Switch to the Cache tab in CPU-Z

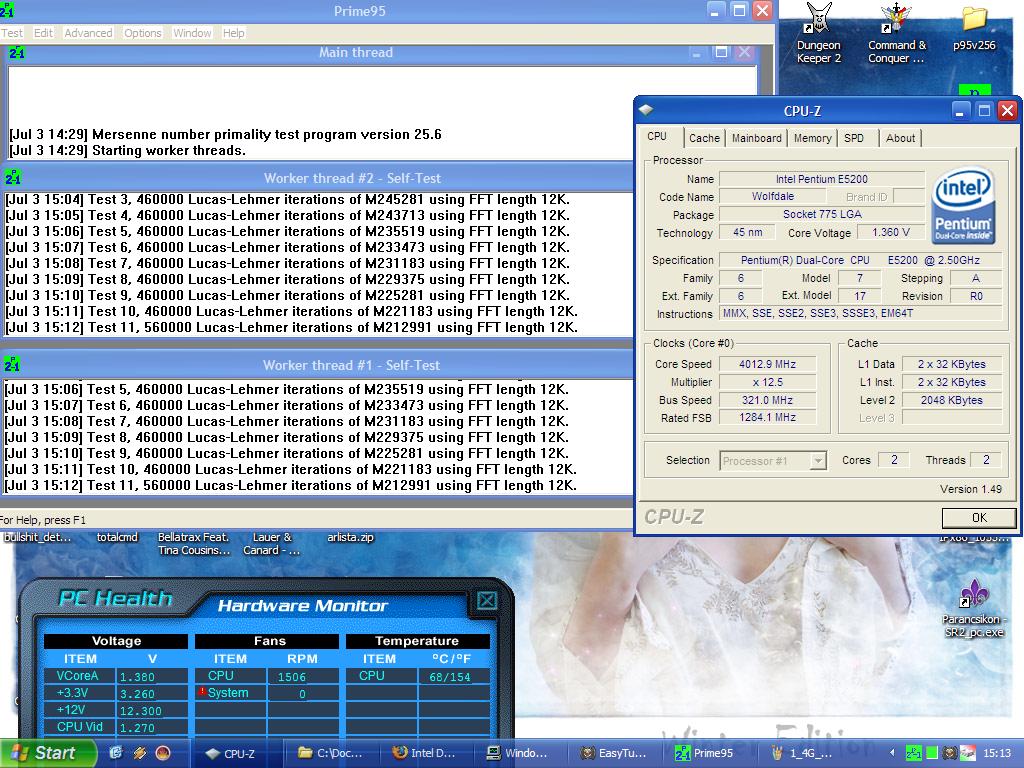coord(704,138)
